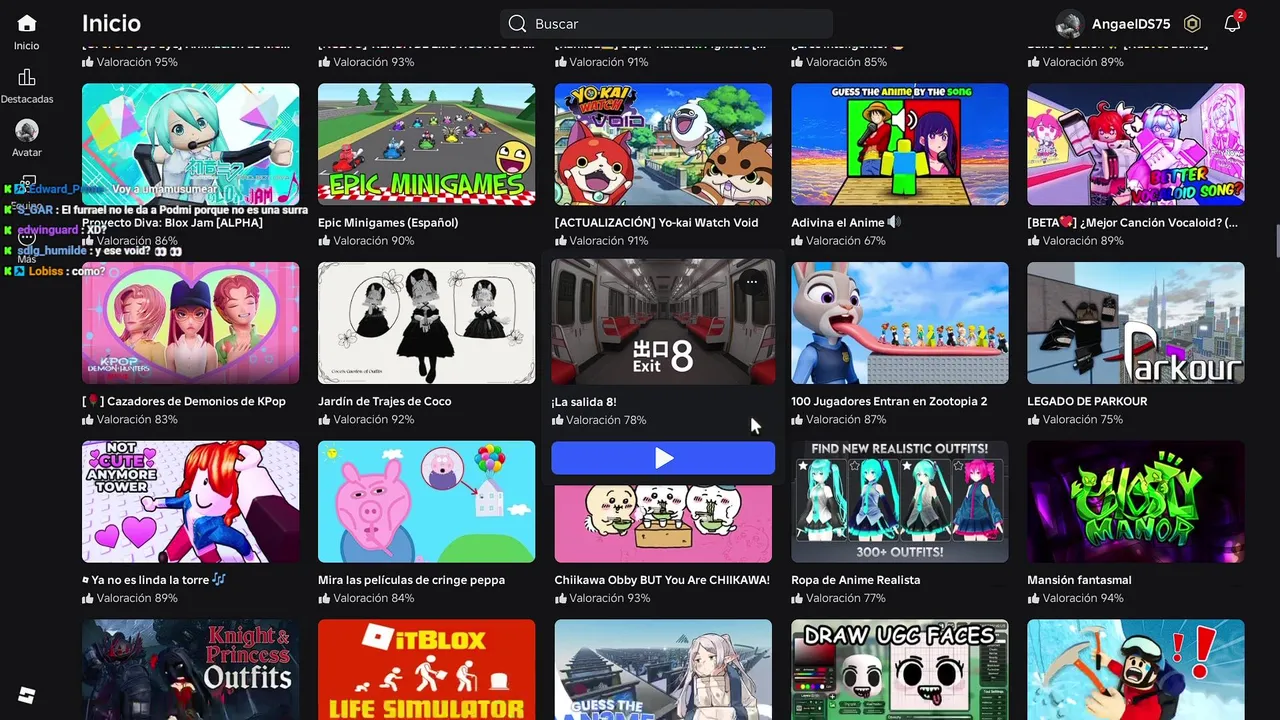Click title 'Ropa de Anime Realista'
This screenshot has height=720, width=1280.
point(856,580)
